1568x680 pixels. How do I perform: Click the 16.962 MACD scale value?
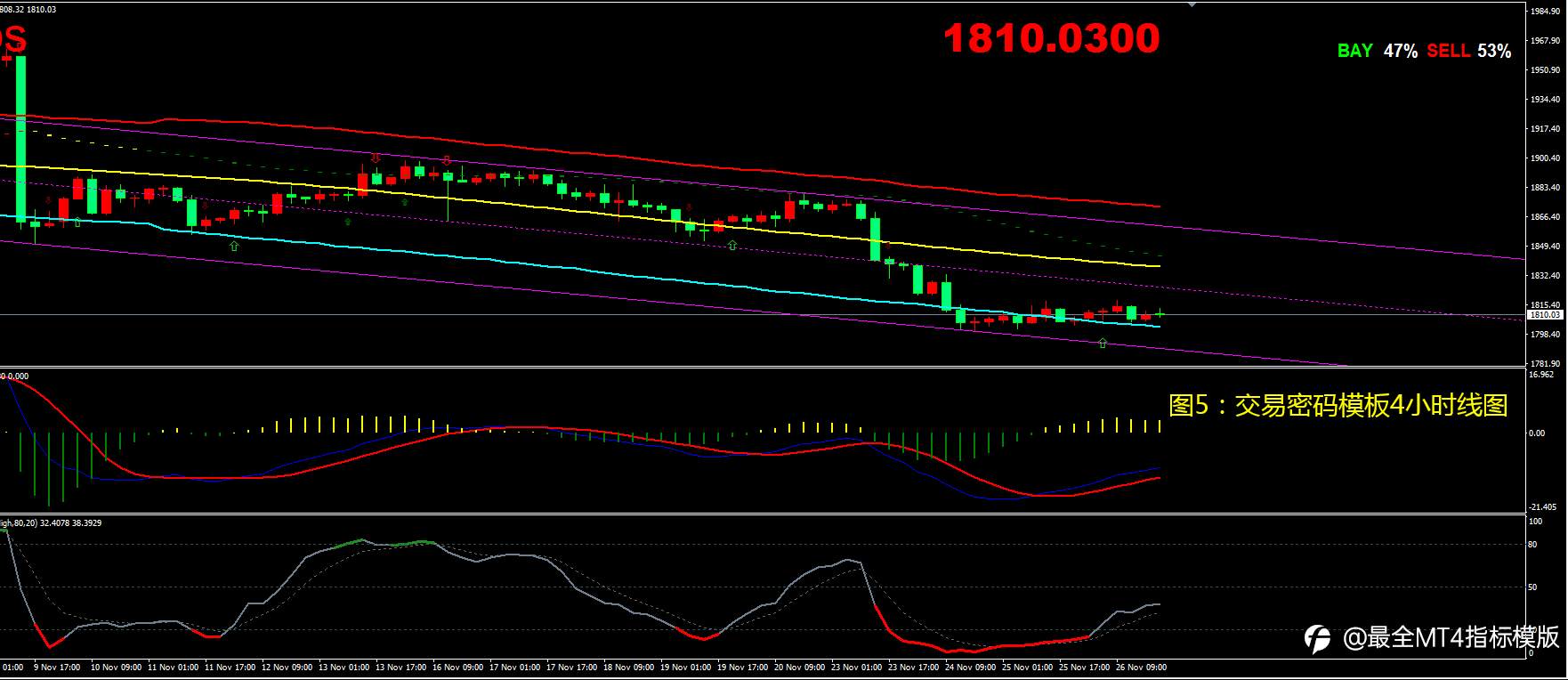point(1541,375)
